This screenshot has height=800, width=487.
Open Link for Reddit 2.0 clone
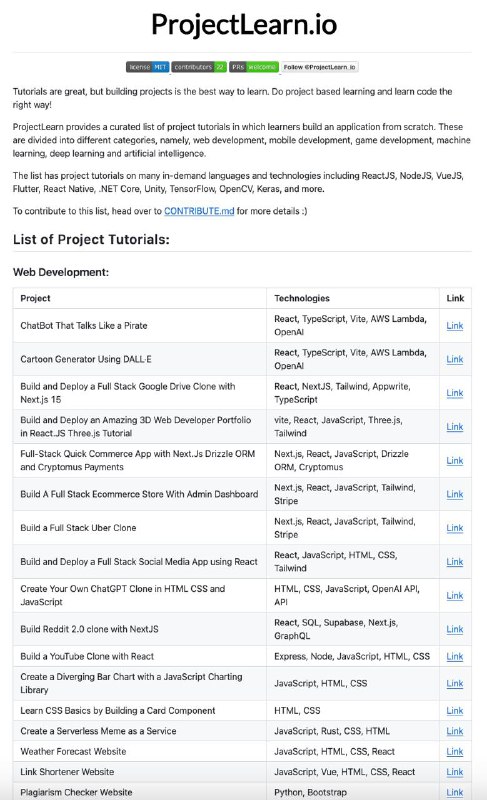point(454,629)
